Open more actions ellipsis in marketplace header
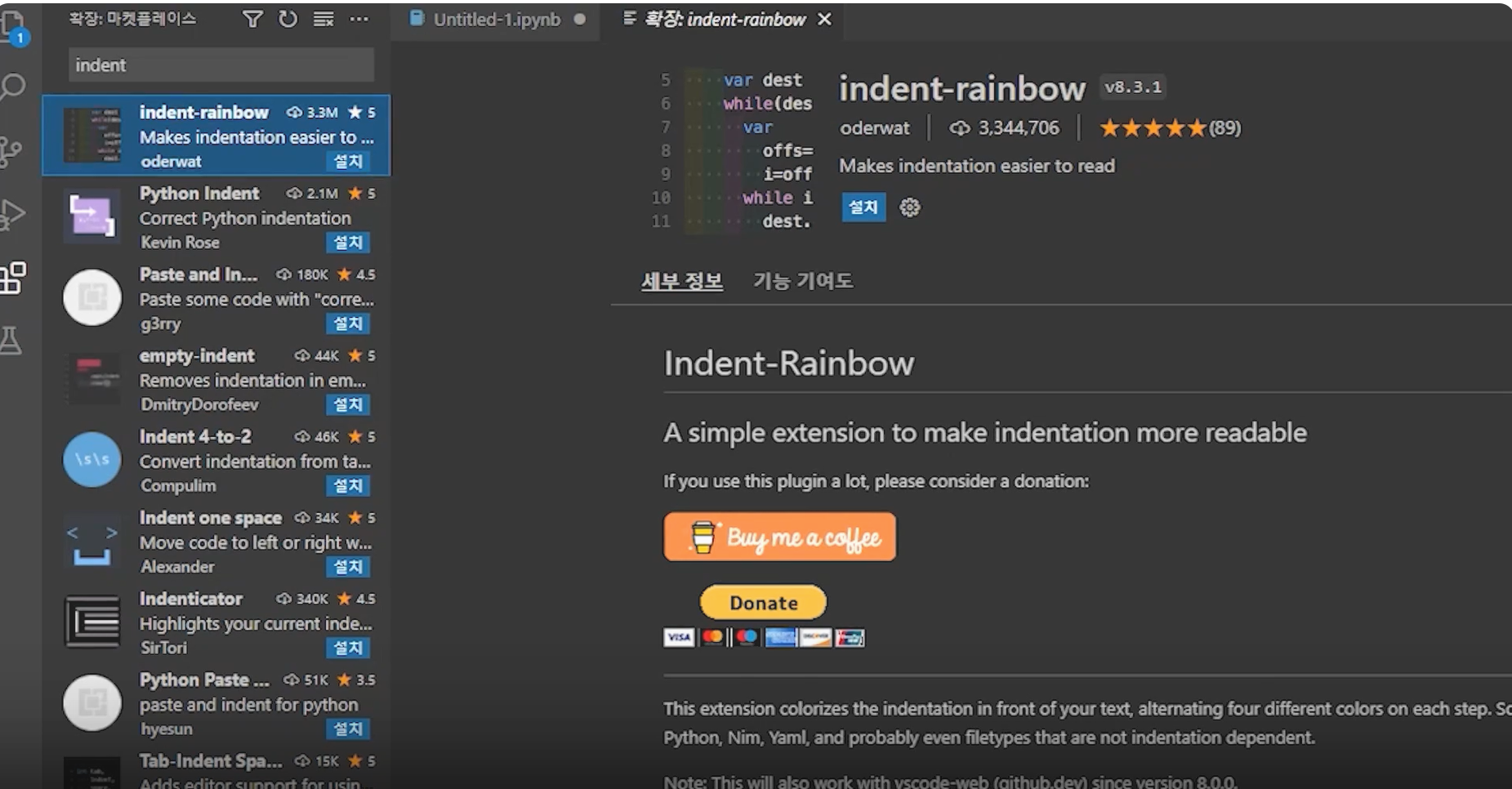Image resolution: width=1512 pixels, height=789 pixels. tap(359, 19)
